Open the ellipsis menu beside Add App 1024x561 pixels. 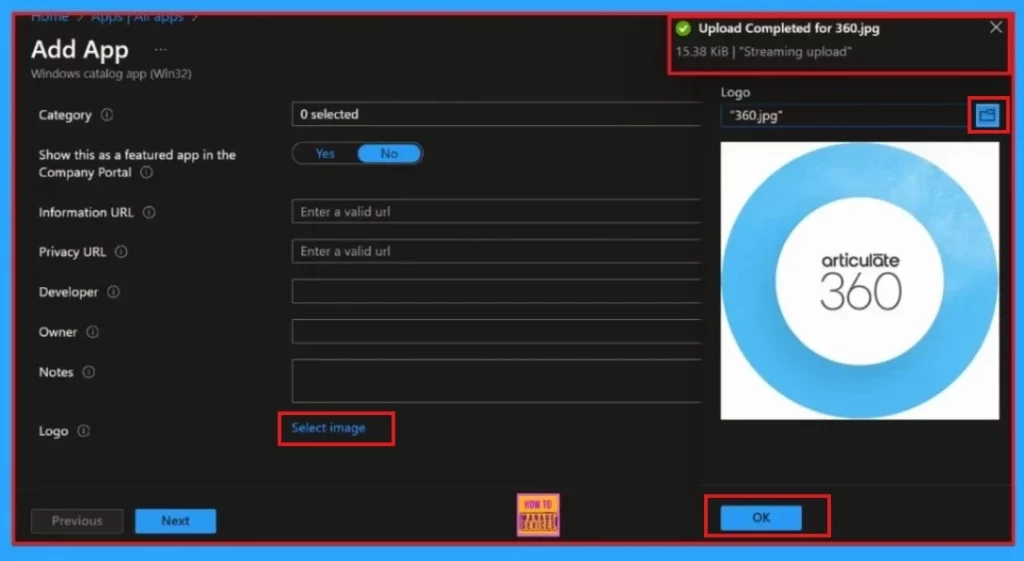pyautogui.click(x=160, y=50)
